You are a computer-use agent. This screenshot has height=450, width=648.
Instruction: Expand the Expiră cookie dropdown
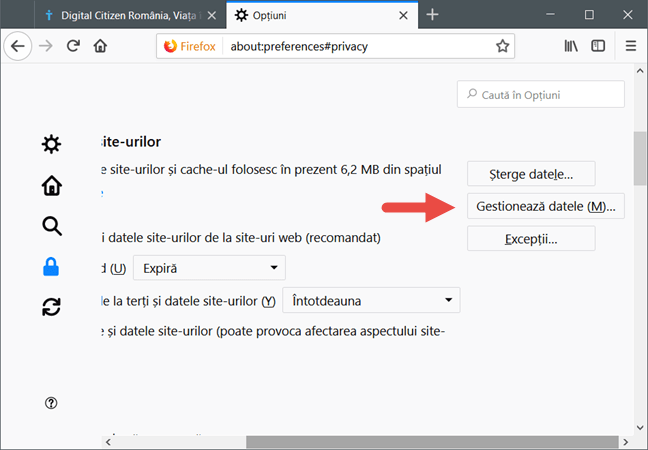click(x=209, y=268)
